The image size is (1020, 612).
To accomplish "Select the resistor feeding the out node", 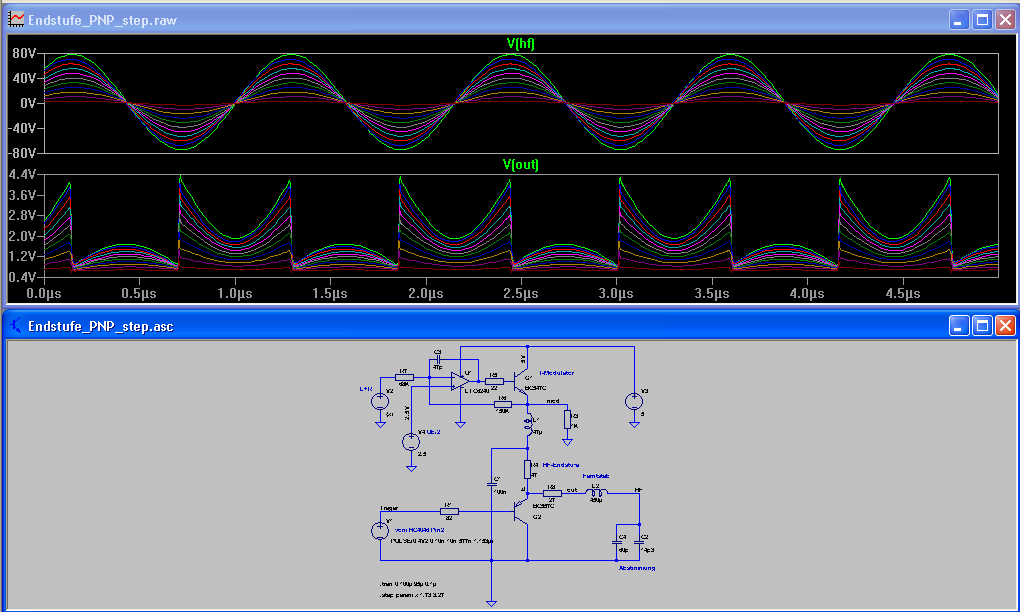I will [552, 494].
